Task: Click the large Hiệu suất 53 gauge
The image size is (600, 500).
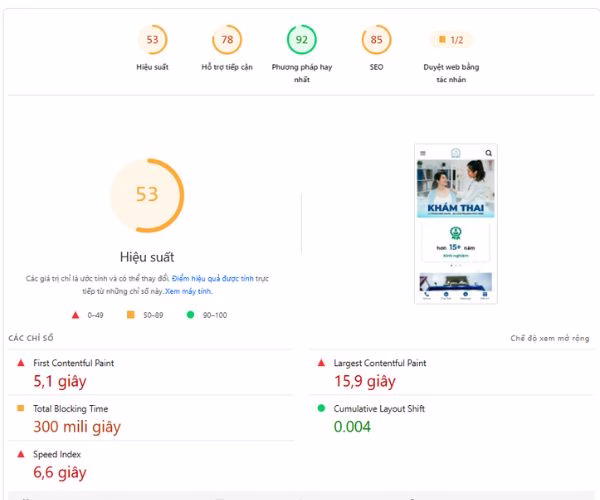Action: (147, 195)
